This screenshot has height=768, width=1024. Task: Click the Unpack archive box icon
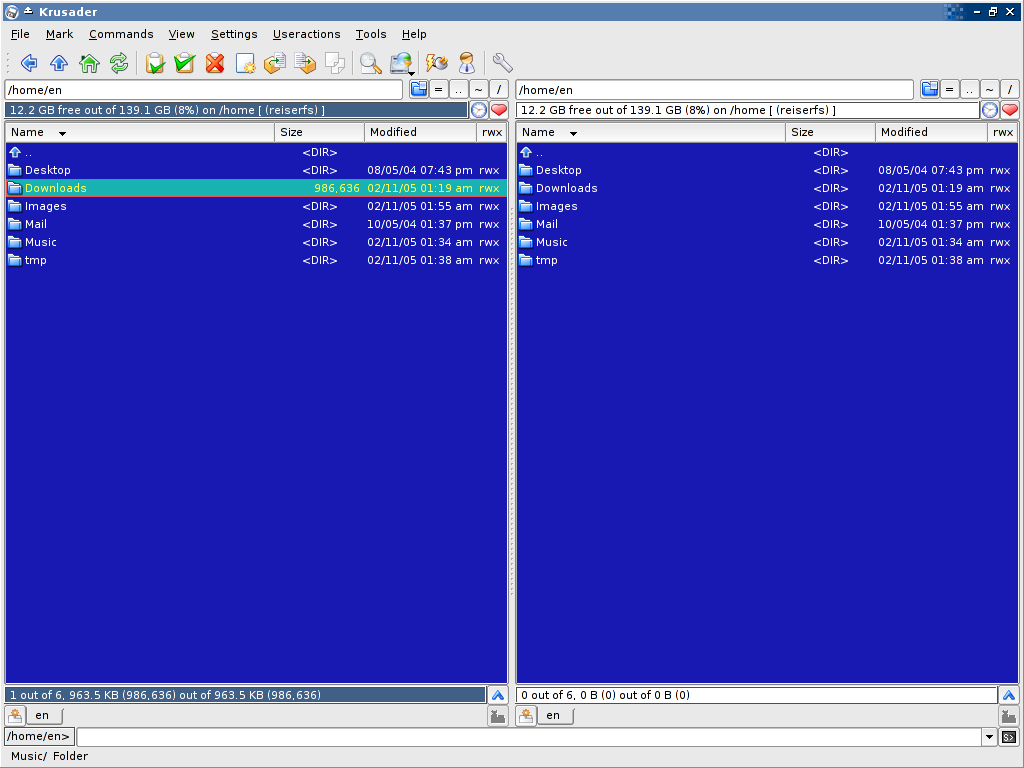coord(275,63)
